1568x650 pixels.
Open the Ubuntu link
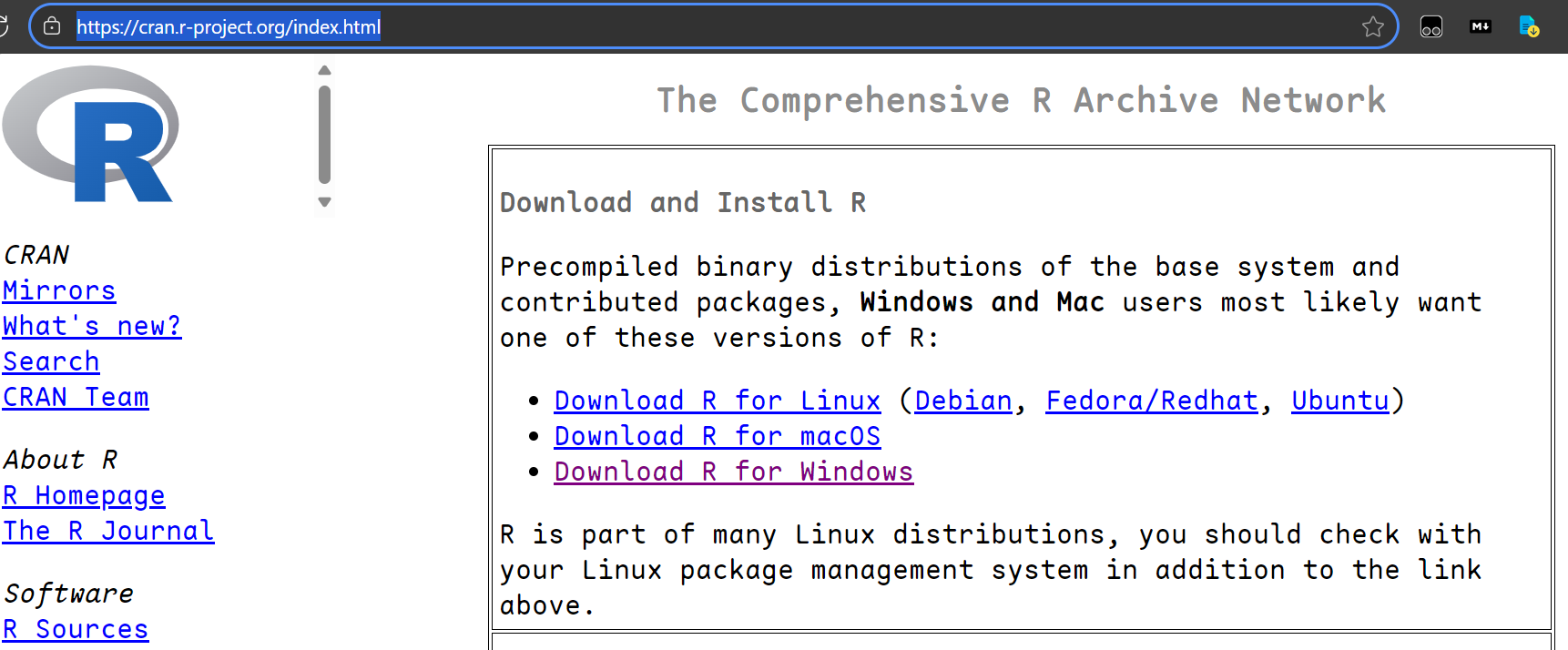click(1340, 401)
